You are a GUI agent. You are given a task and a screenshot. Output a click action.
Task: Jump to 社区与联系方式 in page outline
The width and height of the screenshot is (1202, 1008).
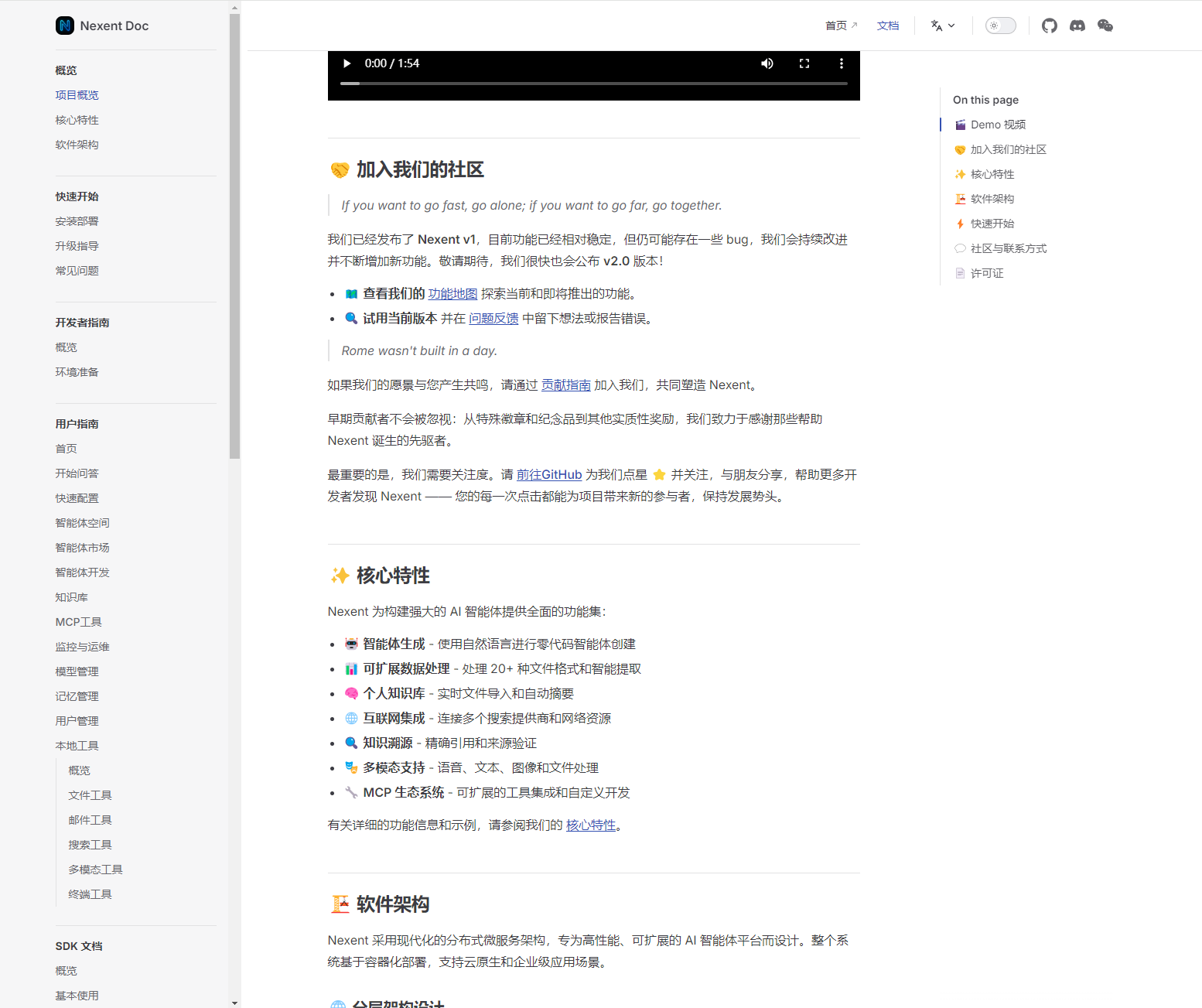pyautogui.click(x=1000, y=248)
